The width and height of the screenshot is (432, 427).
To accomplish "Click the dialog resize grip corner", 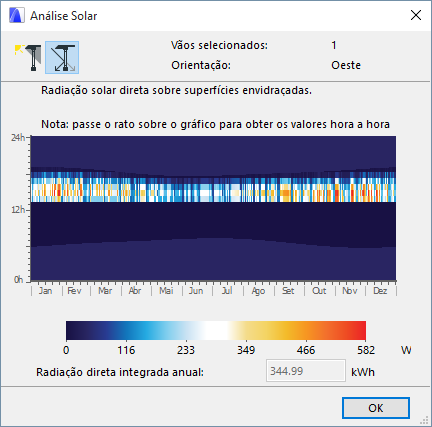I will 424,420.
